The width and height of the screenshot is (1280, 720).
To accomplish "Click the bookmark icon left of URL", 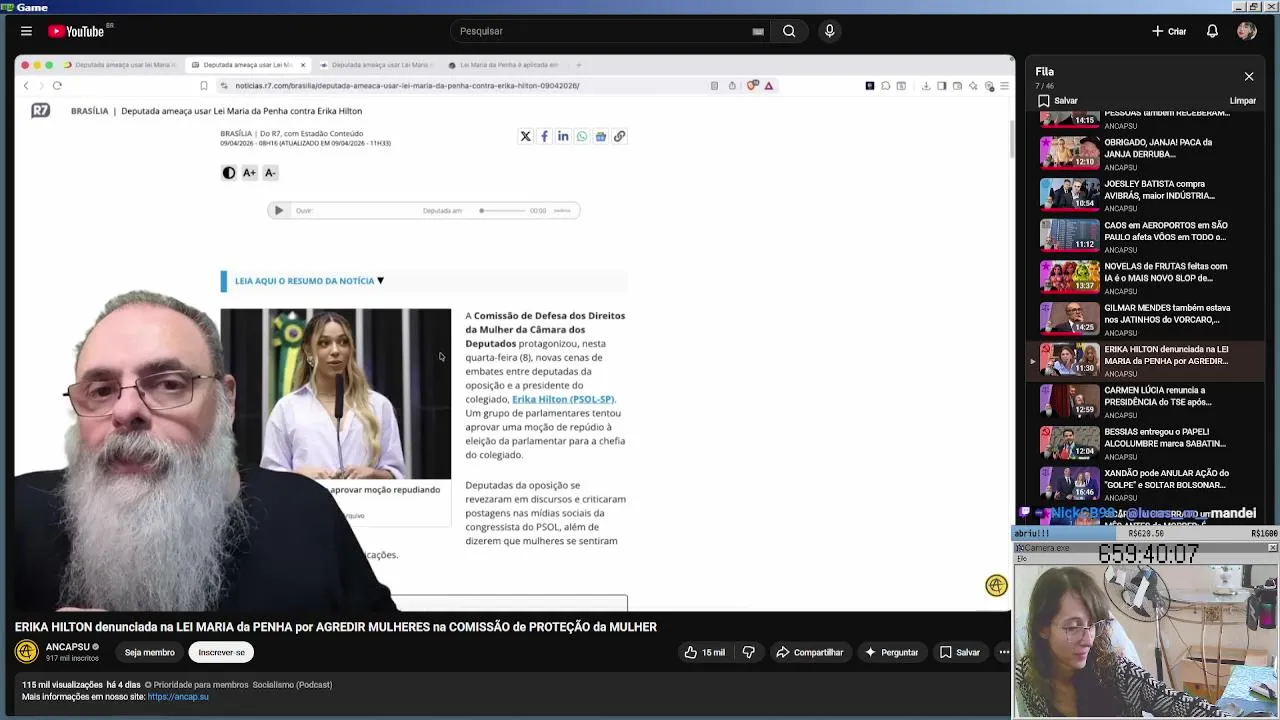I will 204,85.
